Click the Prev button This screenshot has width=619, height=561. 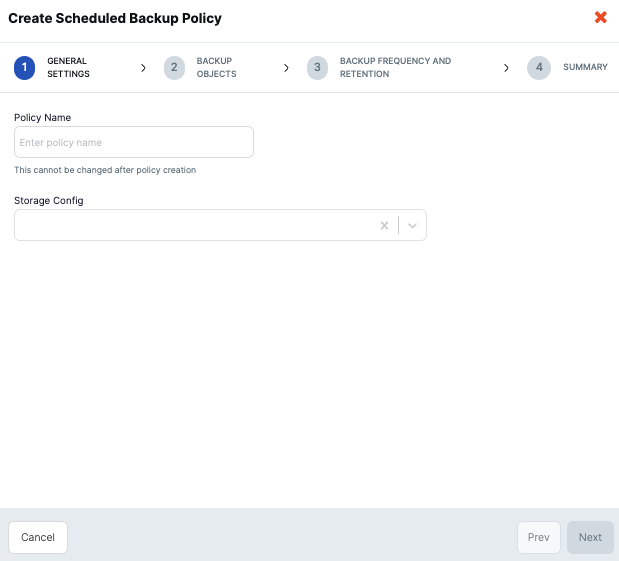tap(538, 537)
